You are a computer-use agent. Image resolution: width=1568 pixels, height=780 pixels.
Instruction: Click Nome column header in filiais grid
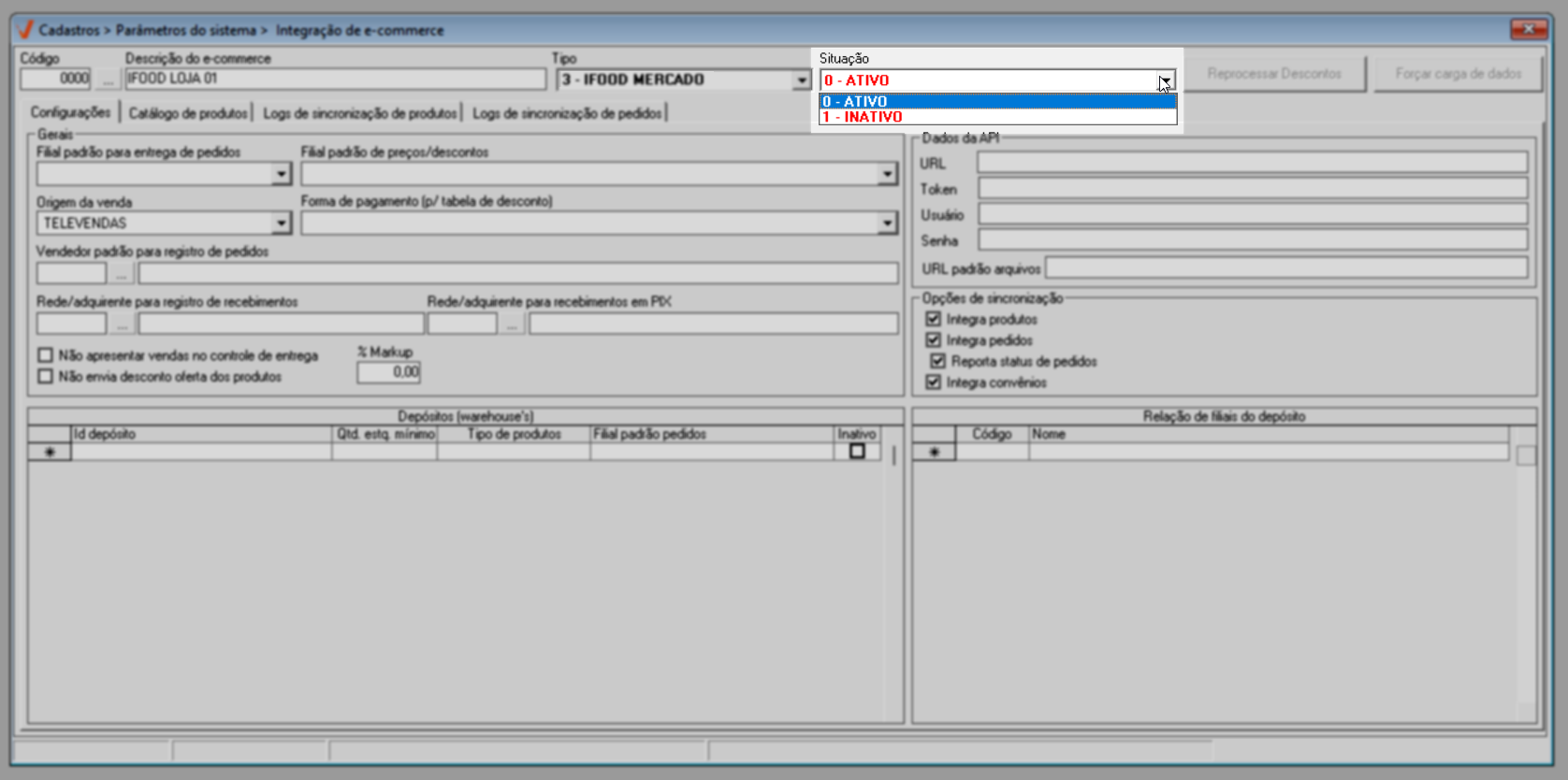coord(1269,434)
